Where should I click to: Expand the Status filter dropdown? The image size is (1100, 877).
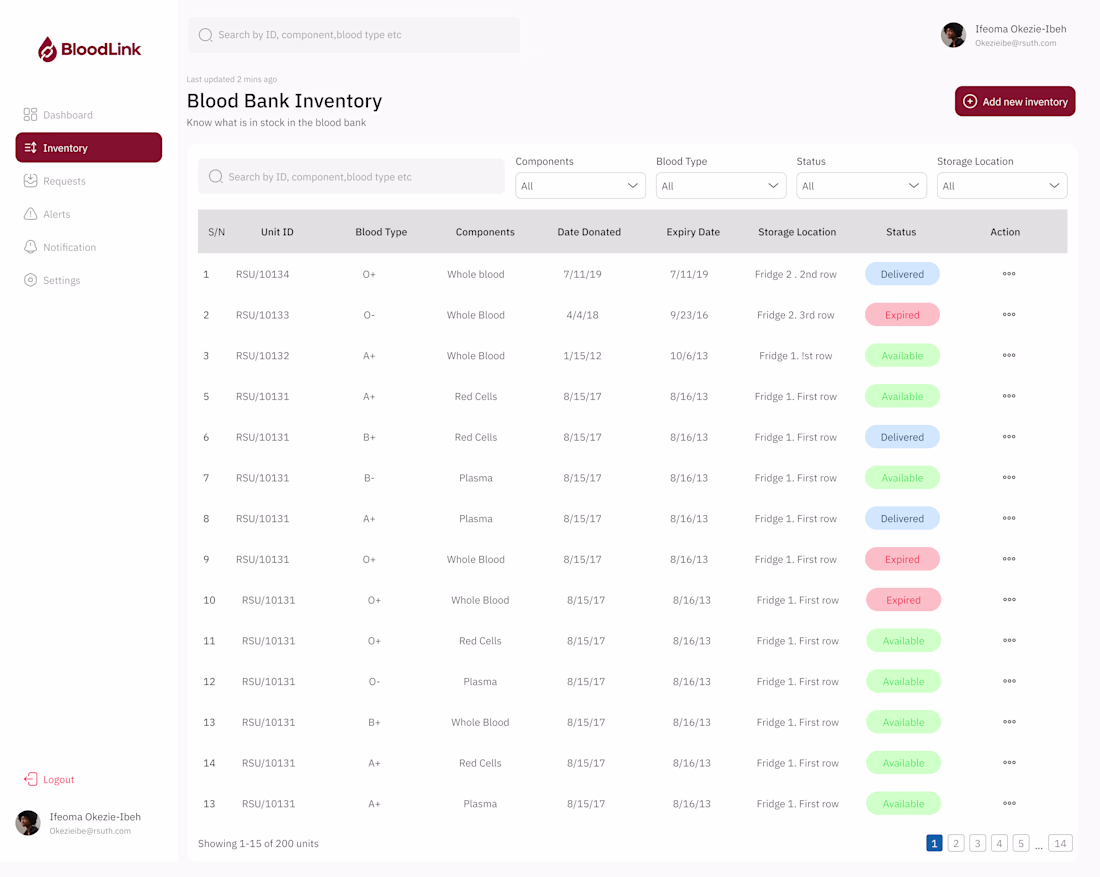point(861,185)
